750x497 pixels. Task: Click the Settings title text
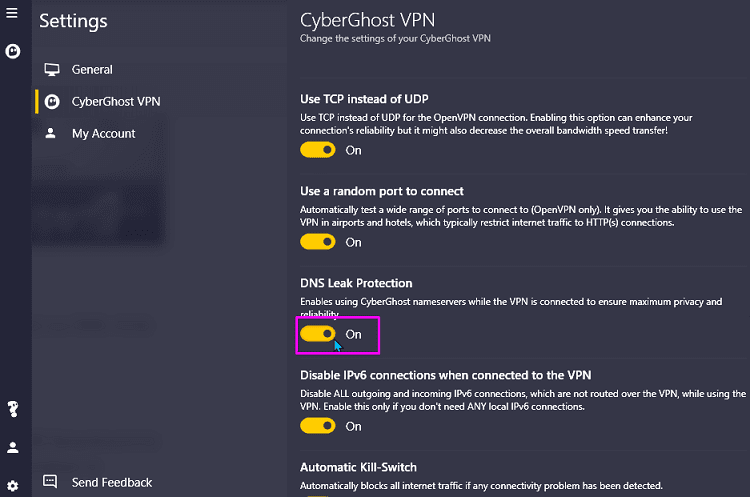73,22
